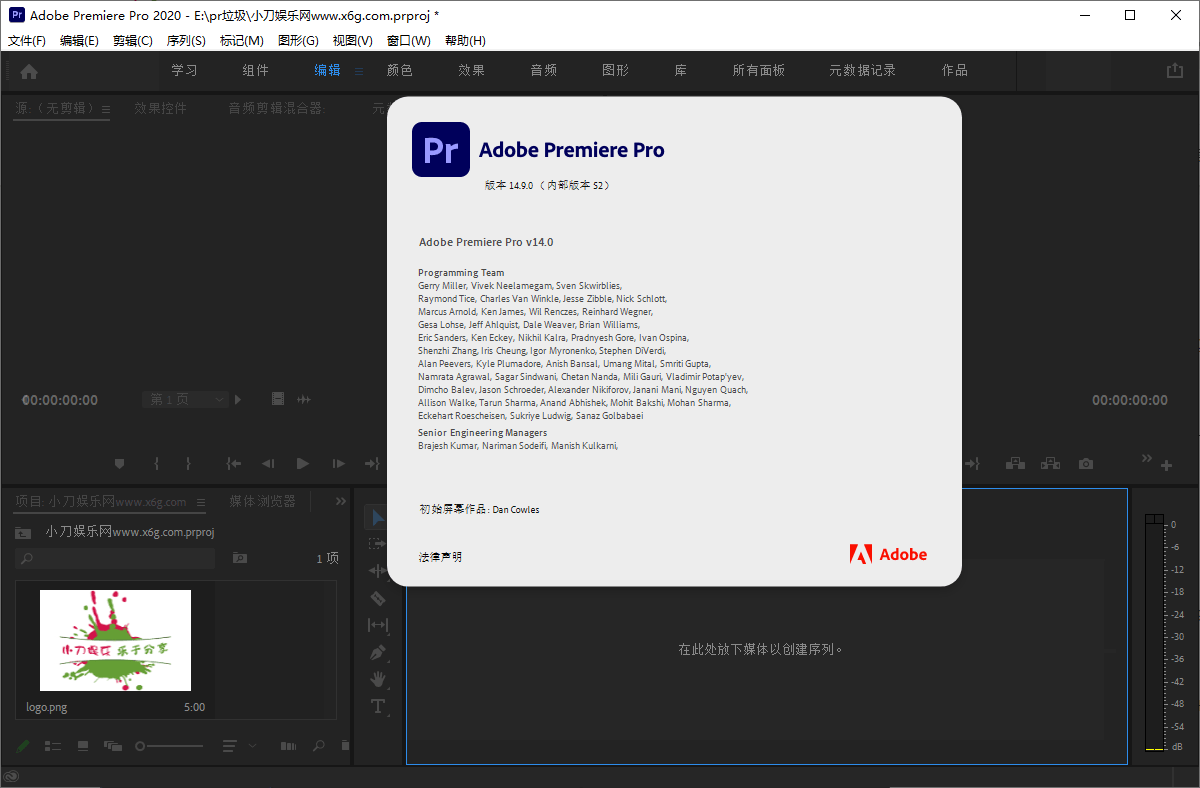The width and height of the screenshot is (1200, 788).
Task: Switch to the 颜色 workspace tab
Action: point(399,70)
